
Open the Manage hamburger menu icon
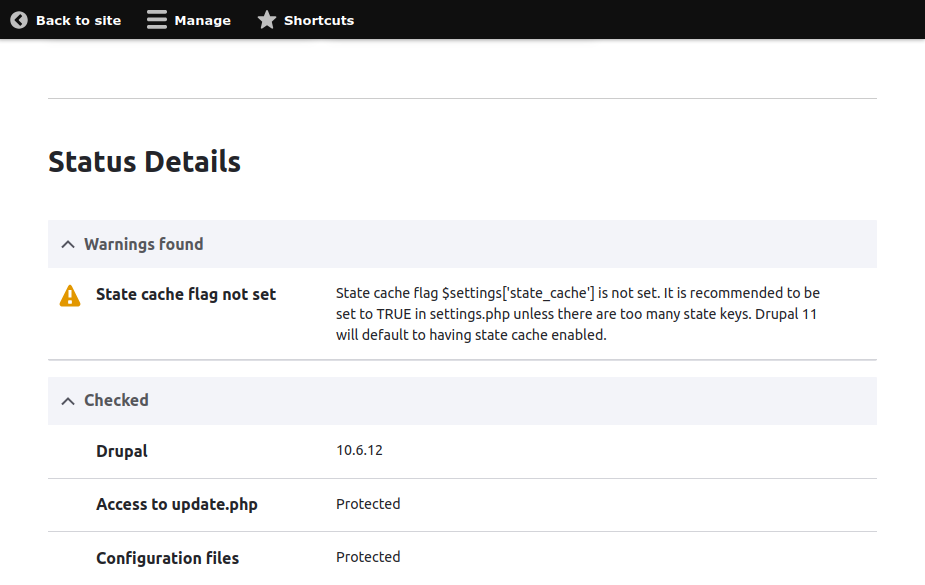tap(157, 20)
